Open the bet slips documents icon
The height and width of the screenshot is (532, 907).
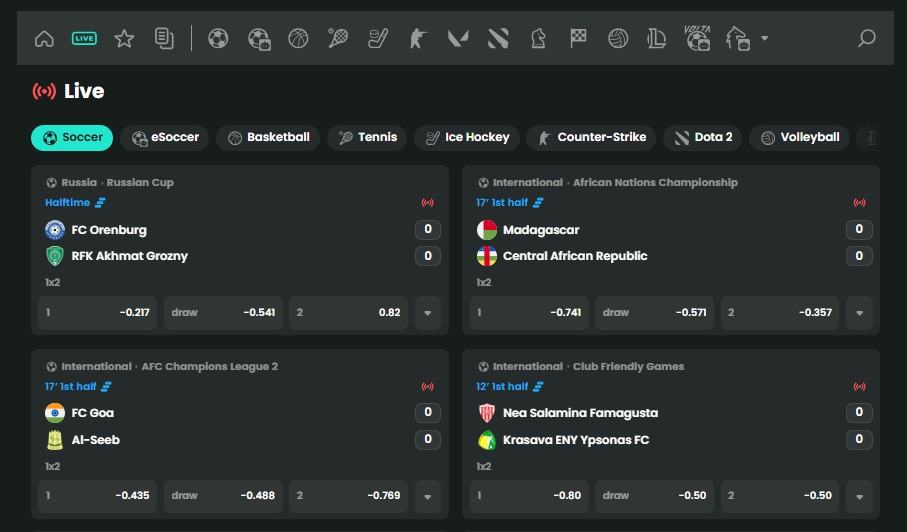click(x=164, y=39)
